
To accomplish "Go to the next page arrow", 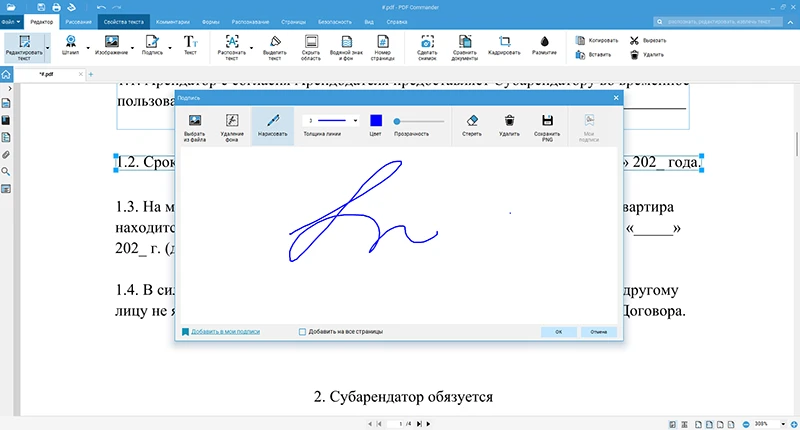I will [x=428, y=424].
